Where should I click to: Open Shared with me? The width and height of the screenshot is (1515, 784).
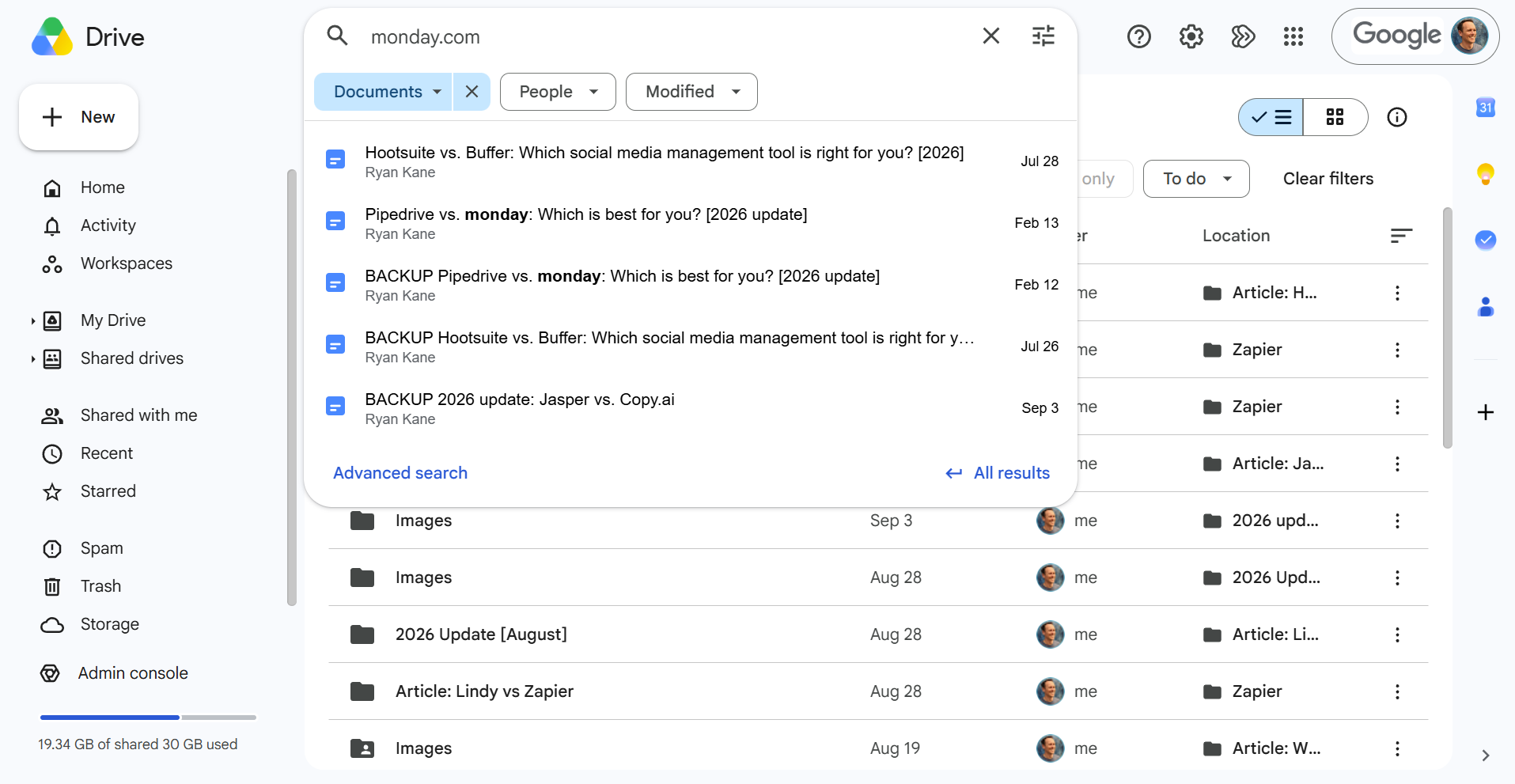coord(139,415)
